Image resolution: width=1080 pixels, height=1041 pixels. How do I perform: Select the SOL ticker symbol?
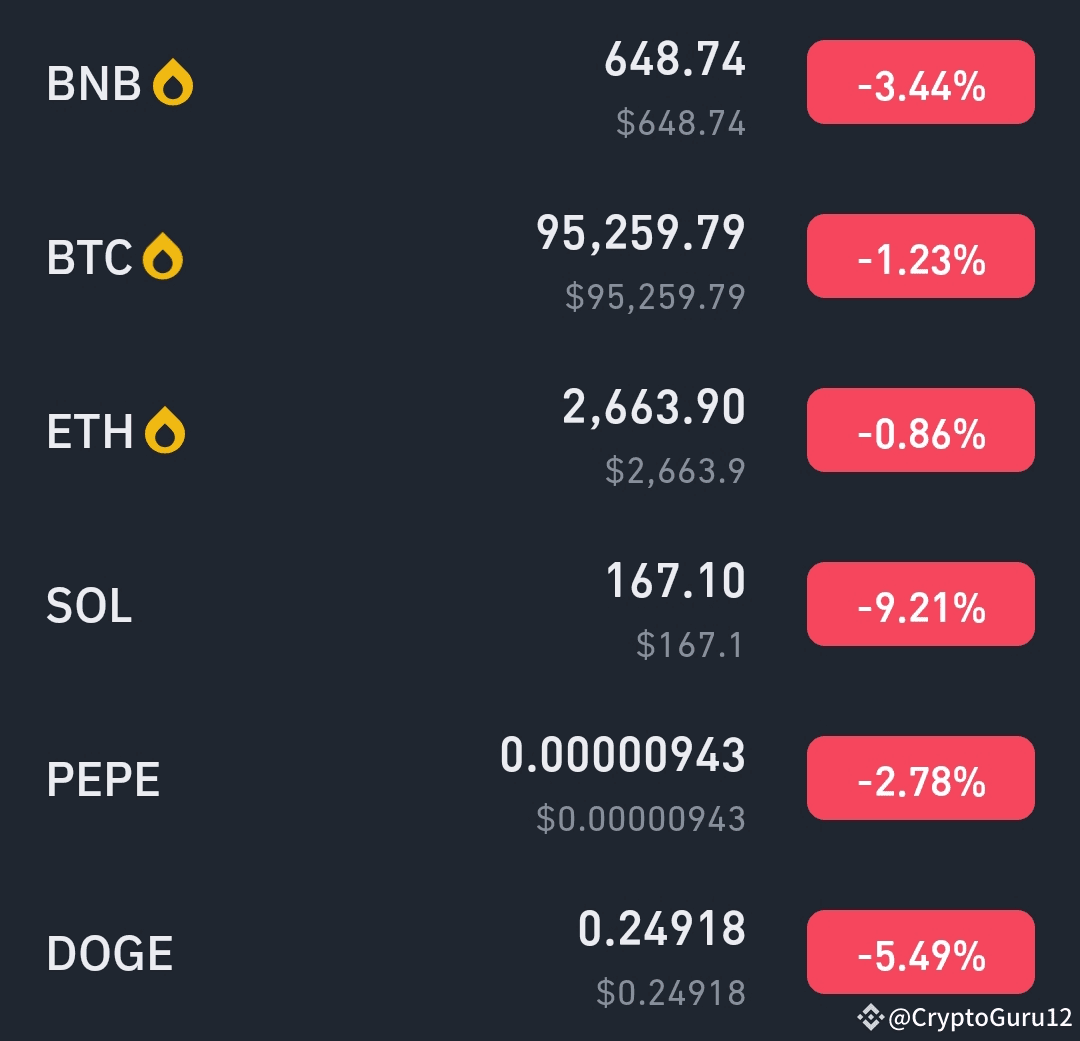coord(88,605)
